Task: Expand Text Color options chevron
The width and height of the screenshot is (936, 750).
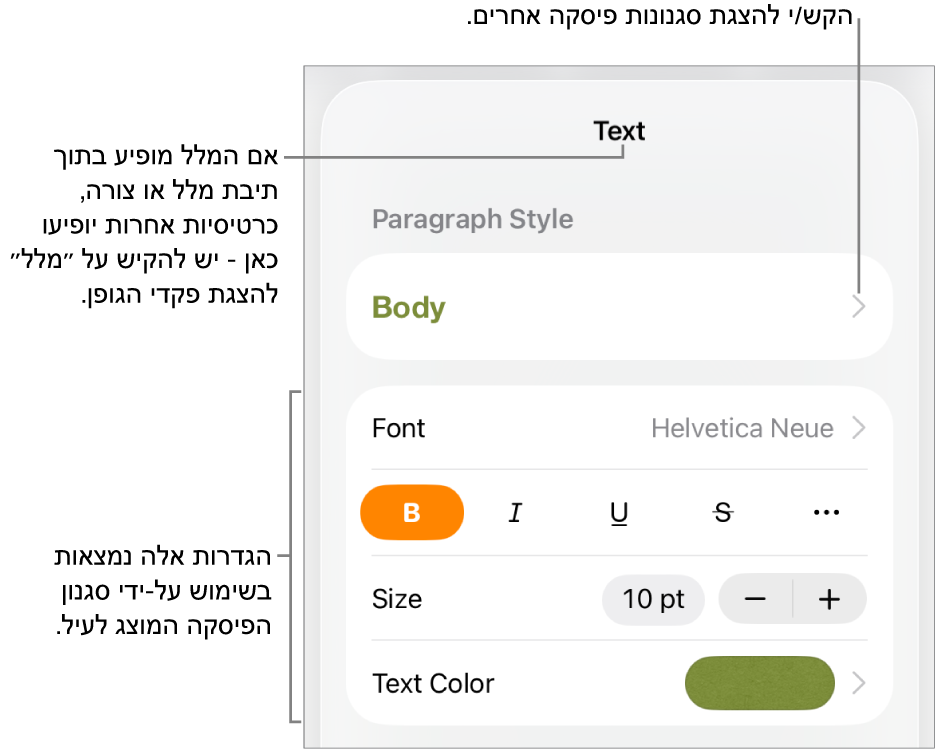Action: pos(858,683)
